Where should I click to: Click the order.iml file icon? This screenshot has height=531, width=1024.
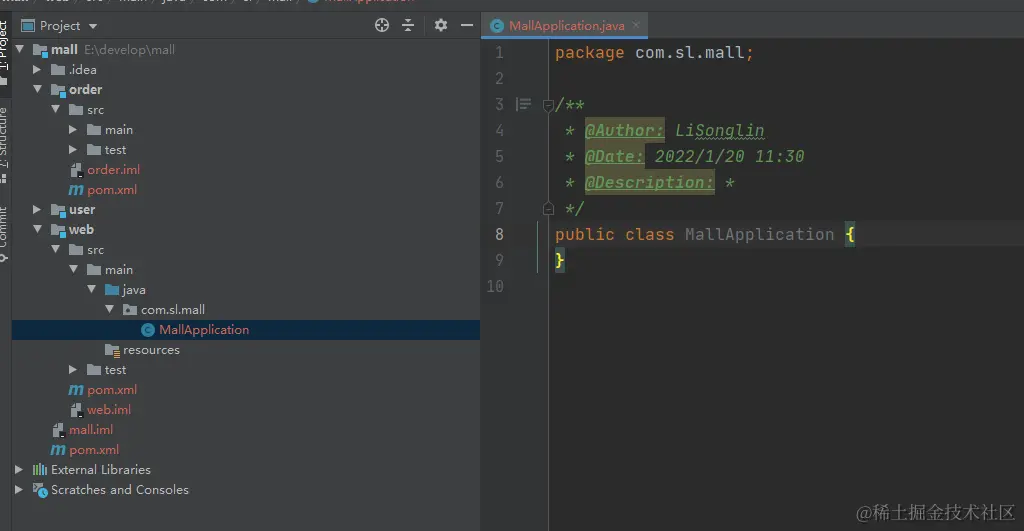76,170
